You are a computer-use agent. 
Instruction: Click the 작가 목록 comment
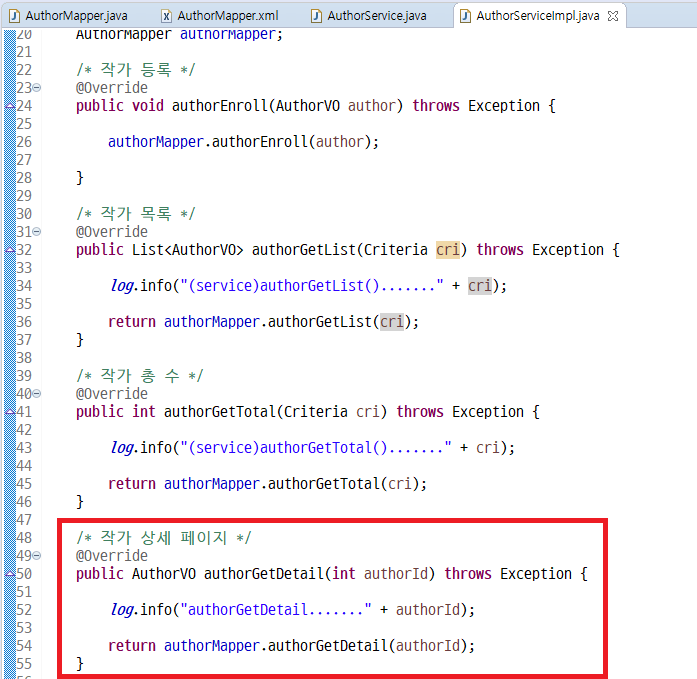tap(136, 214)
